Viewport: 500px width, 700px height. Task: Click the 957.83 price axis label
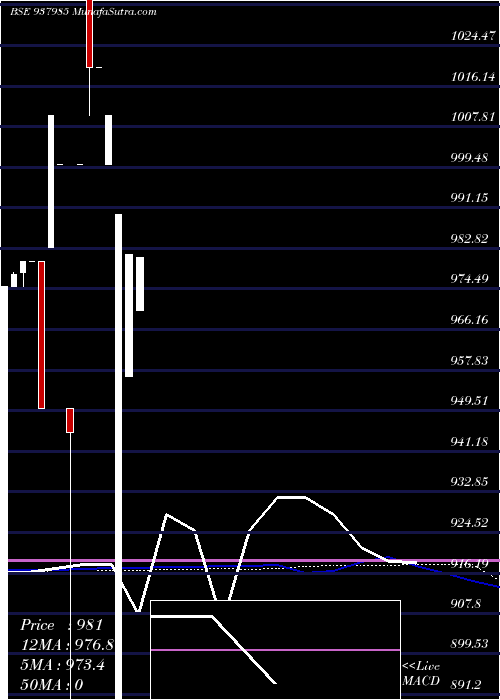(469, 360)
